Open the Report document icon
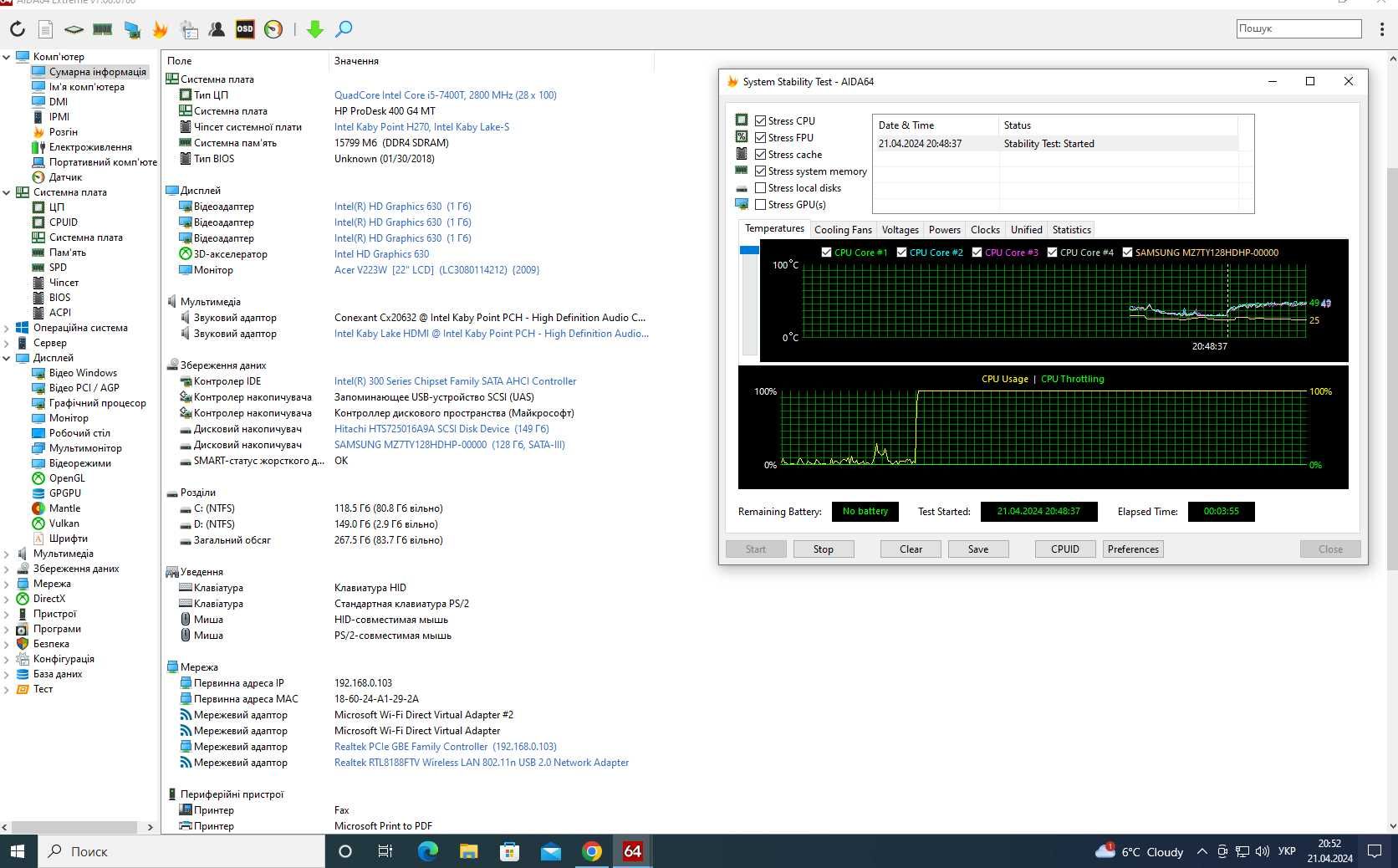Screen dimensions: 1398x868 (45, 29)
